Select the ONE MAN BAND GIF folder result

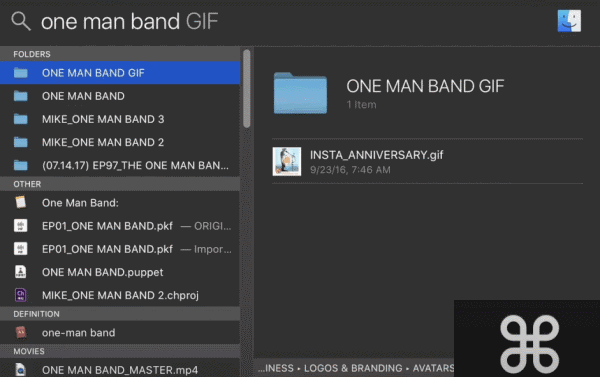(120, 73)
